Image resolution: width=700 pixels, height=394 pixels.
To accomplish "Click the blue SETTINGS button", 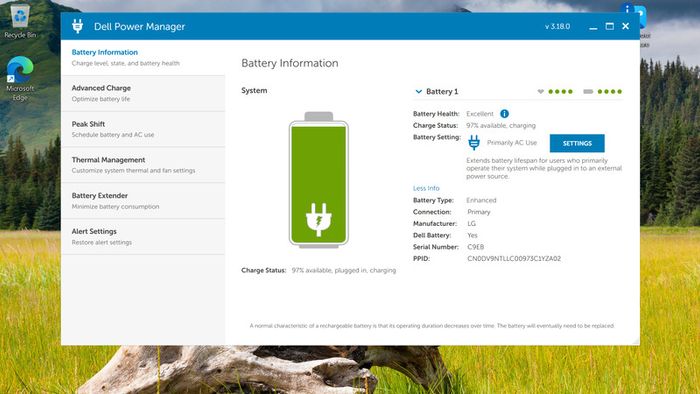I will click(577, 143).
